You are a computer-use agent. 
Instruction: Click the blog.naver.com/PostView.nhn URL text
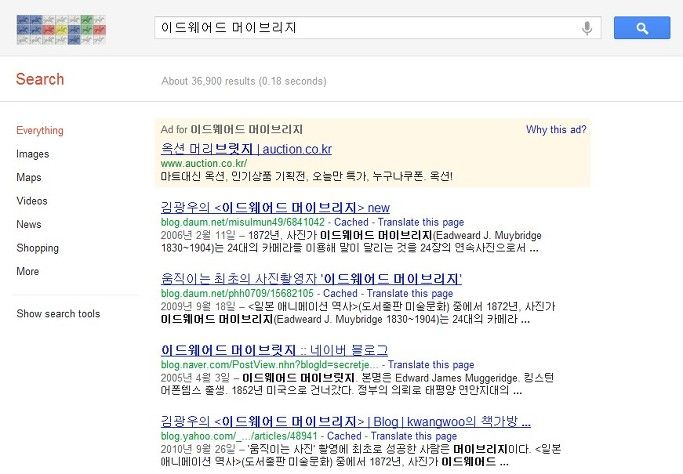(270, 364)
